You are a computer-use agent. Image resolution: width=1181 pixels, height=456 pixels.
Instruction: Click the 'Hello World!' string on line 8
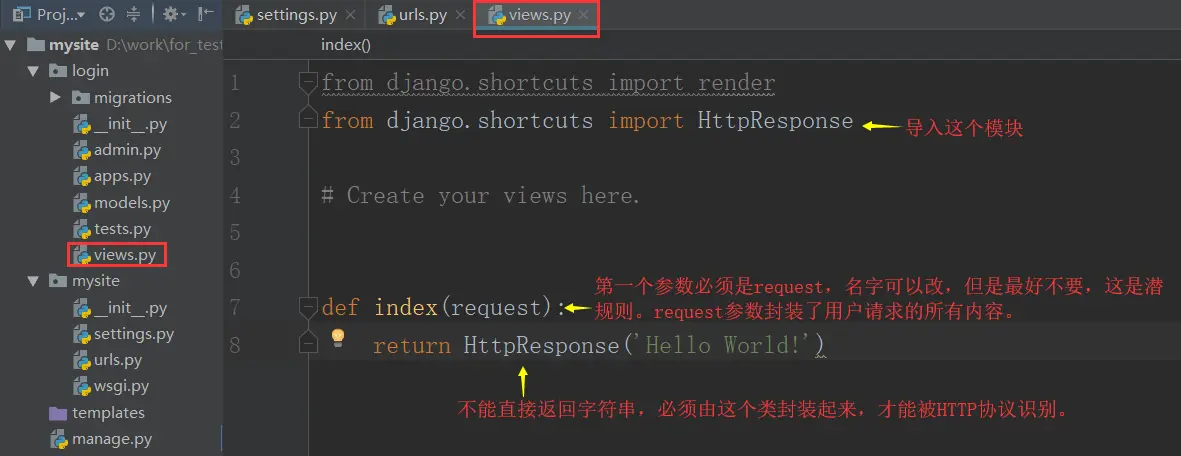point(726,345)
